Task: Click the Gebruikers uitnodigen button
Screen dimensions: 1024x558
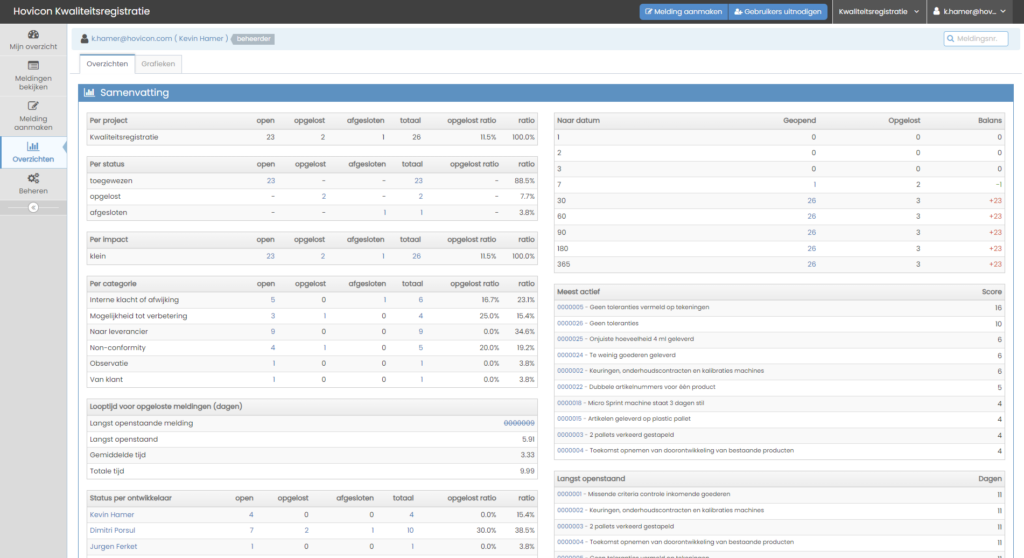Action: tap(776, 12)
